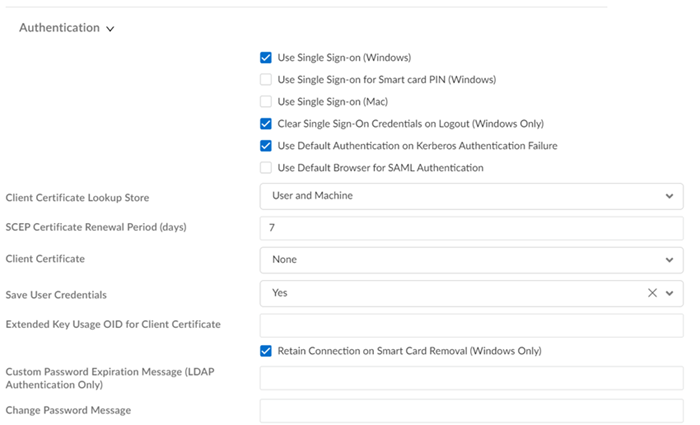Screen dimensions: 700x425
Task: Toggle Default Authentication on Kerberos Failure
Action: click(x=266, y=146)
